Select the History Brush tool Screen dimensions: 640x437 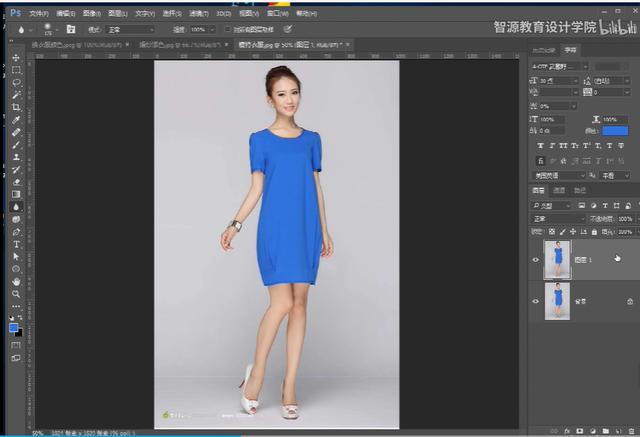coord(16,169)
